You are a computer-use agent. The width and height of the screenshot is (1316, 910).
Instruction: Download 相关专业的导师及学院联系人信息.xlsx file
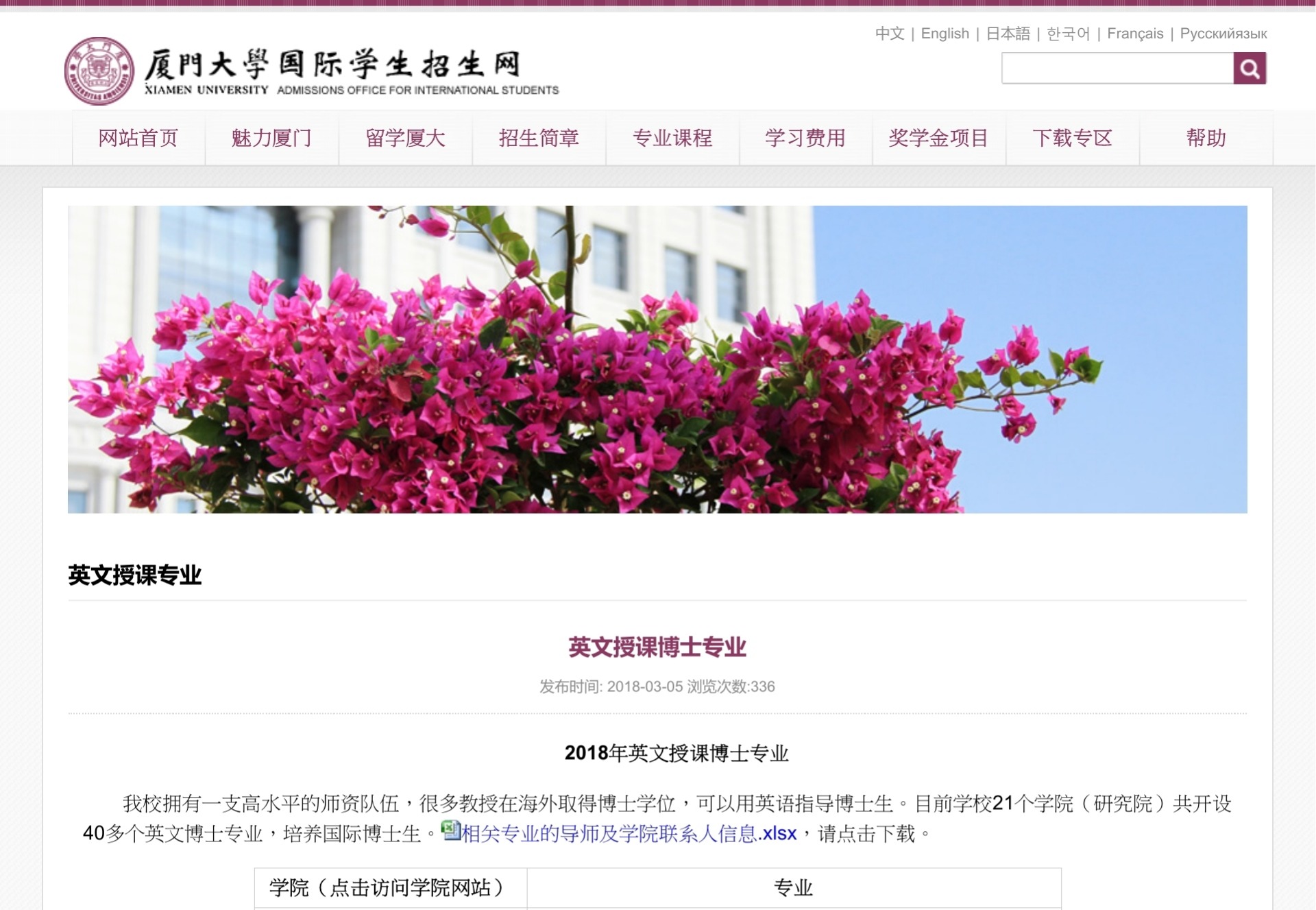tap(629, 834)
